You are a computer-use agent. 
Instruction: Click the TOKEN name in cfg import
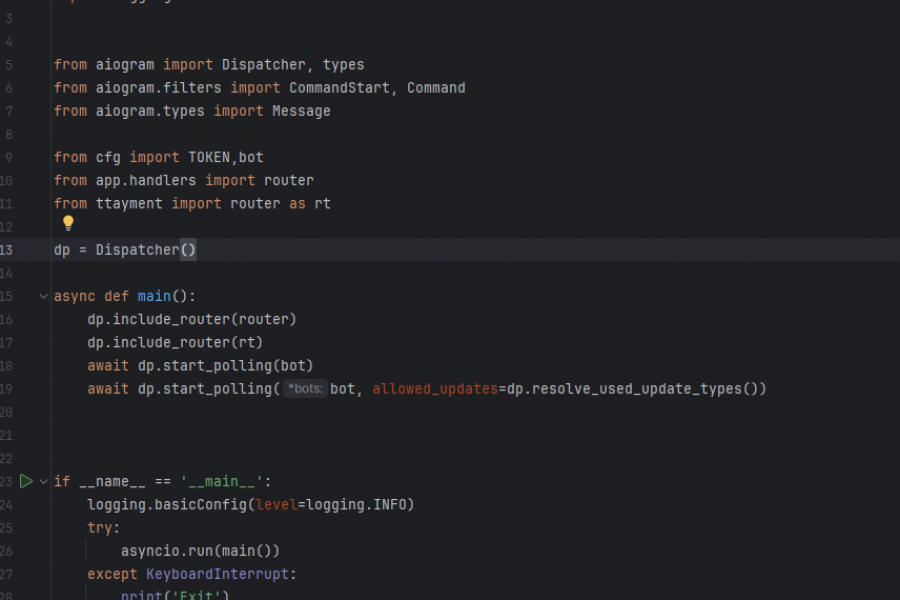point(209,157)
